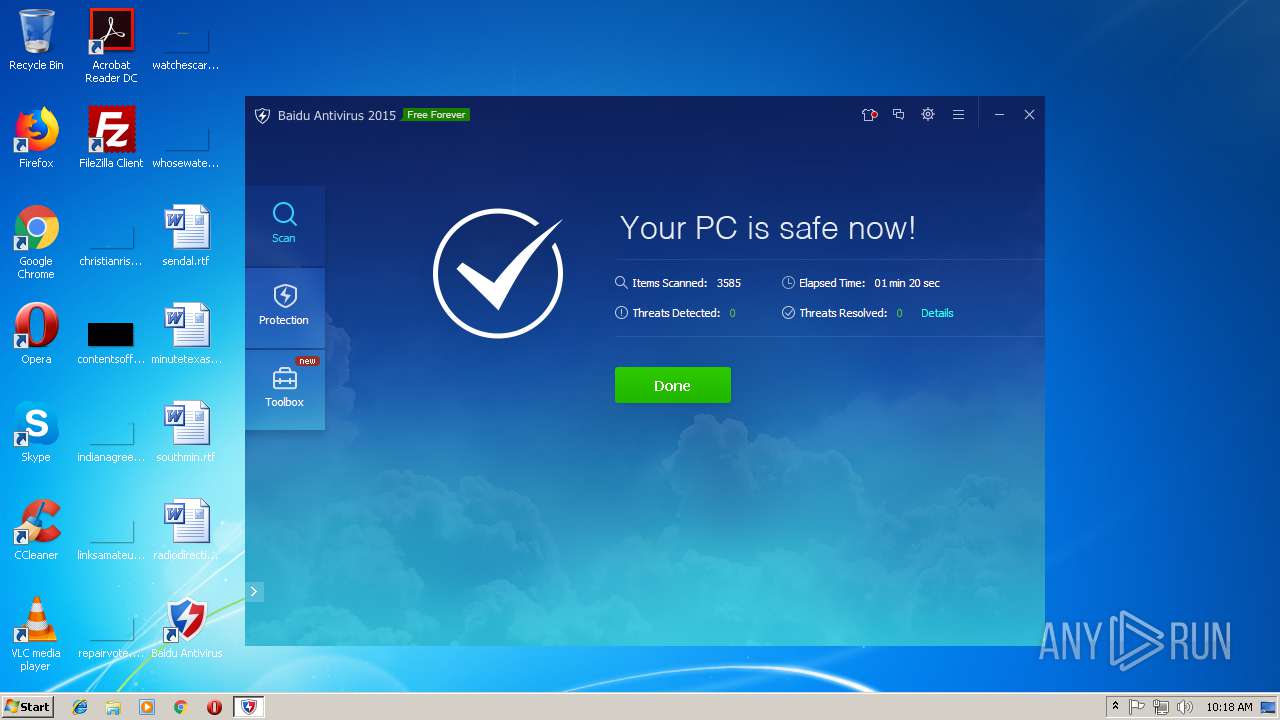1280x720 pixels.
Task: Open Action Center flag tray icon
Action: pos(1137,707)
